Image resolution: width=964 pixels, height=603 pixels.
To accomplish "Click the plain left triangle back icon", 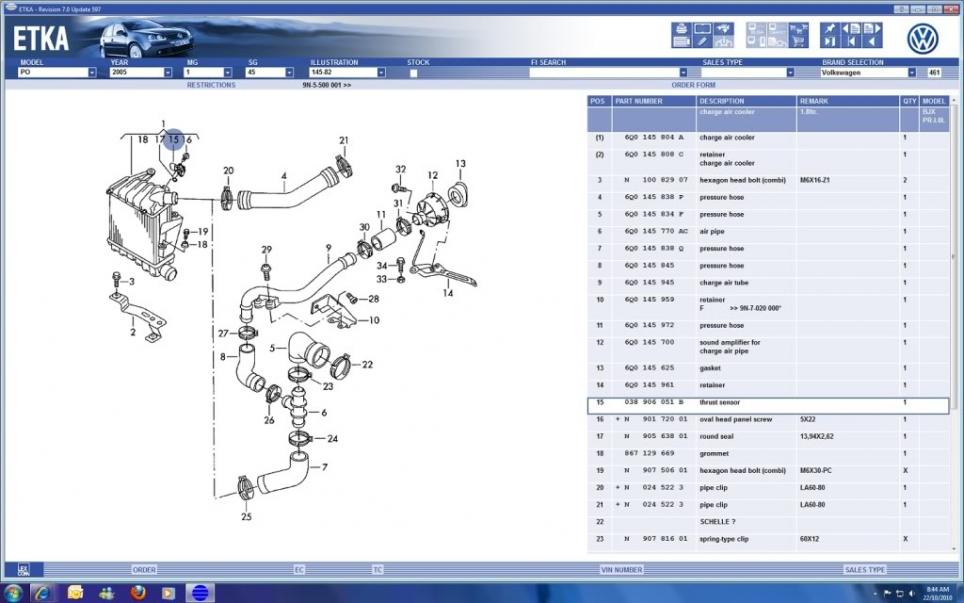I will [872, 42].
